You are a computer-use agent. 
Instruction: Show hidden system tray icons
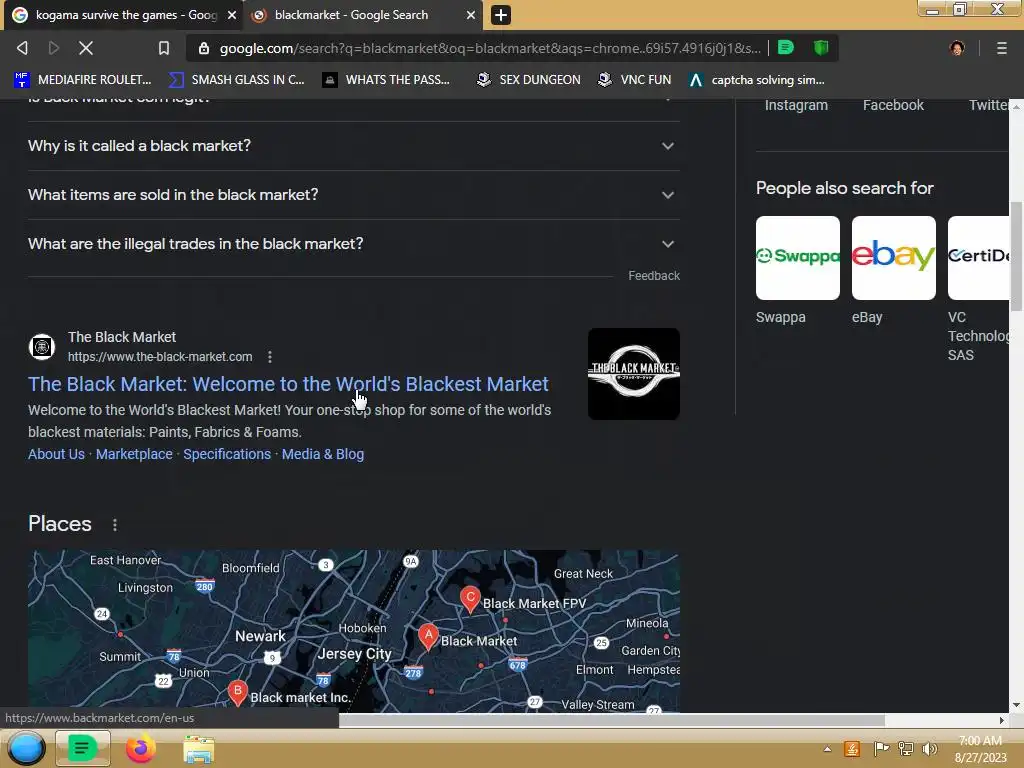pos(827,749)
